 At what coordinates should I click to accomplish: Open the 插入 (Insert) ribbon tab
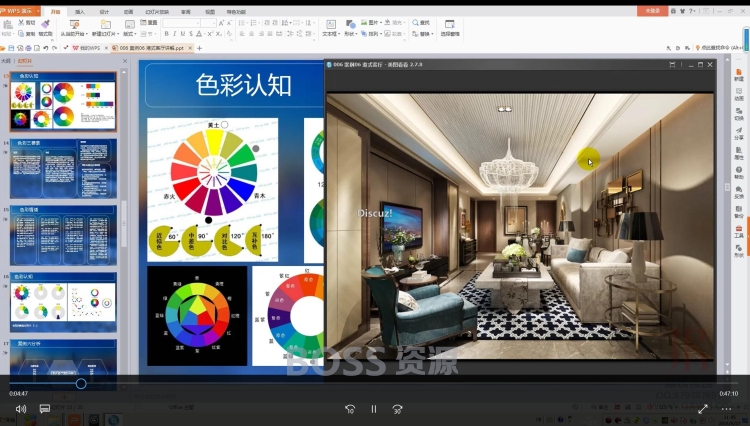pyautogui.click(x=80, y=11)
